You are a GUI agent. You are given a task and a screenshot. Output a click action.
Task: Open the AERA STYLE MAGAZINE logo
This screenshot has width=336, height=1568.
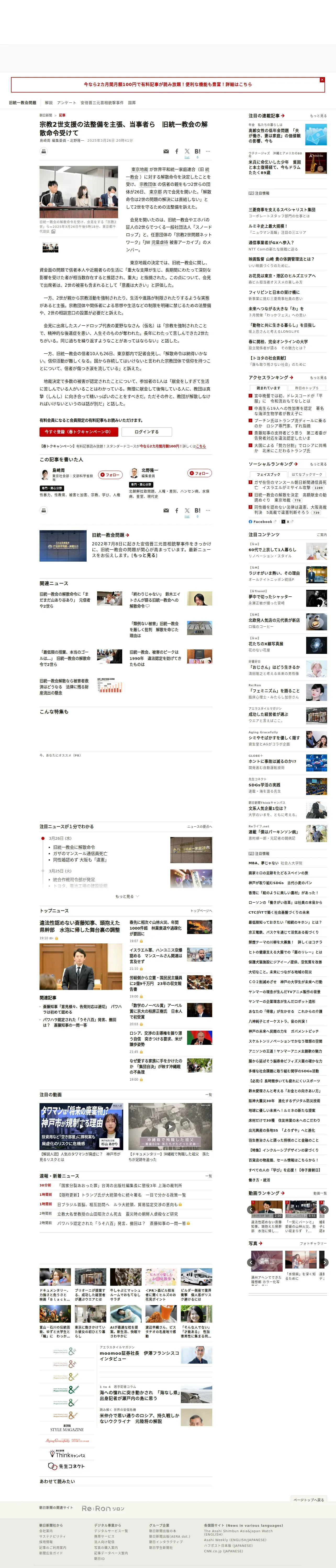click(x=67, y=1427)
